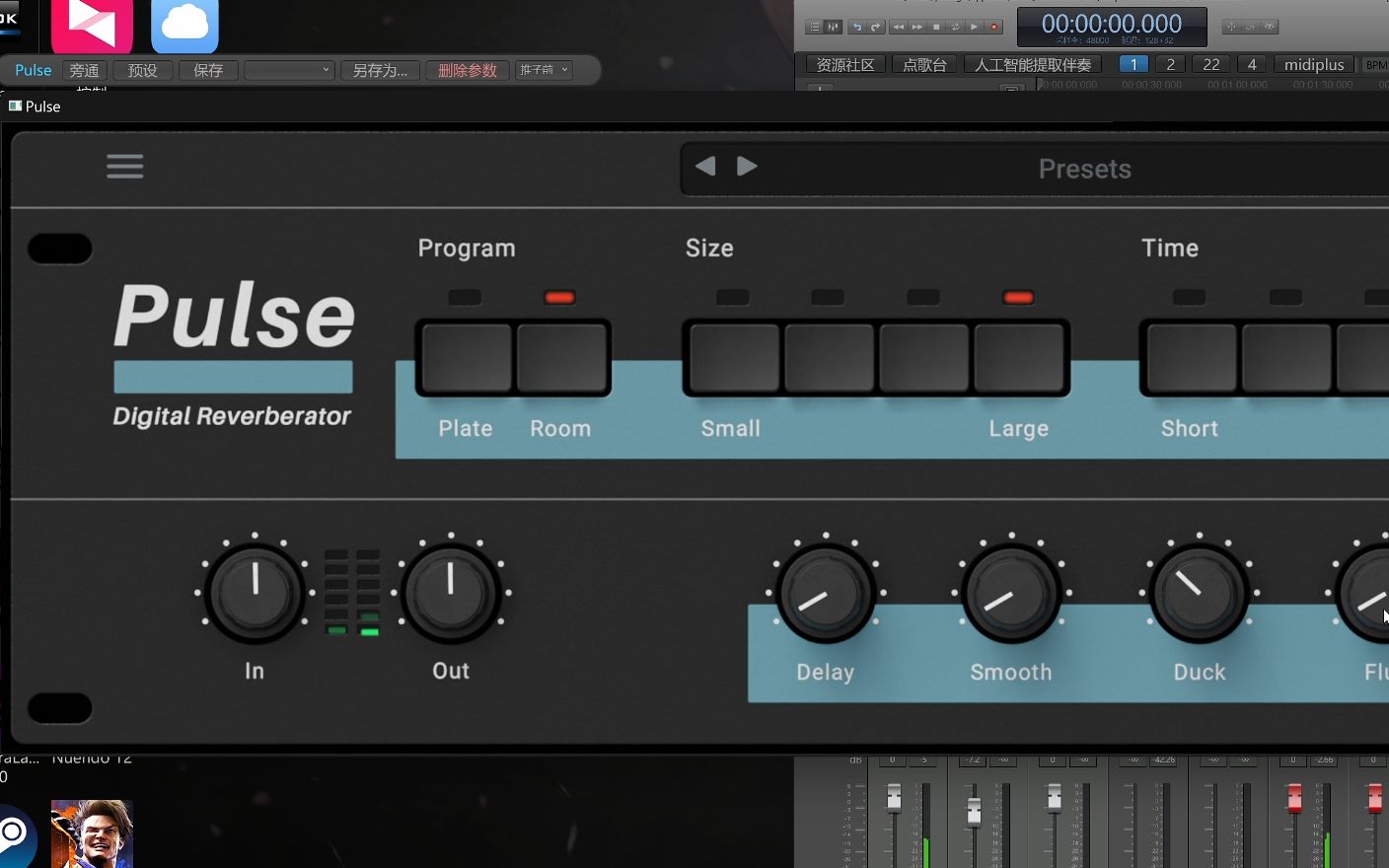Click the Delay knob
The width and height of the screenshot is (1389, 868).
click(826, 594)
